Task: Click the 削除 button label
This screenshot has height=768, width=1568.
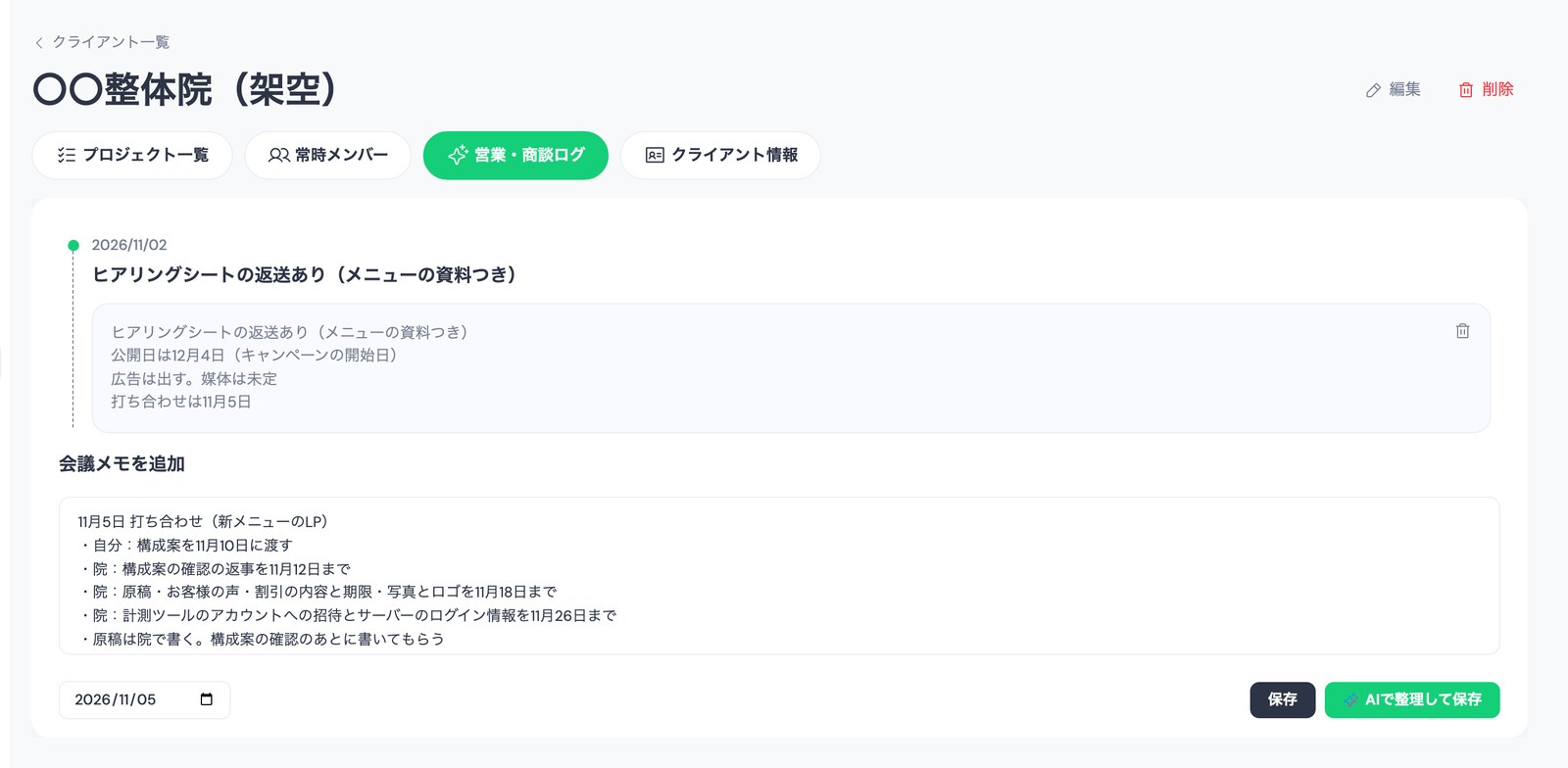Action: click(1497, 89)
